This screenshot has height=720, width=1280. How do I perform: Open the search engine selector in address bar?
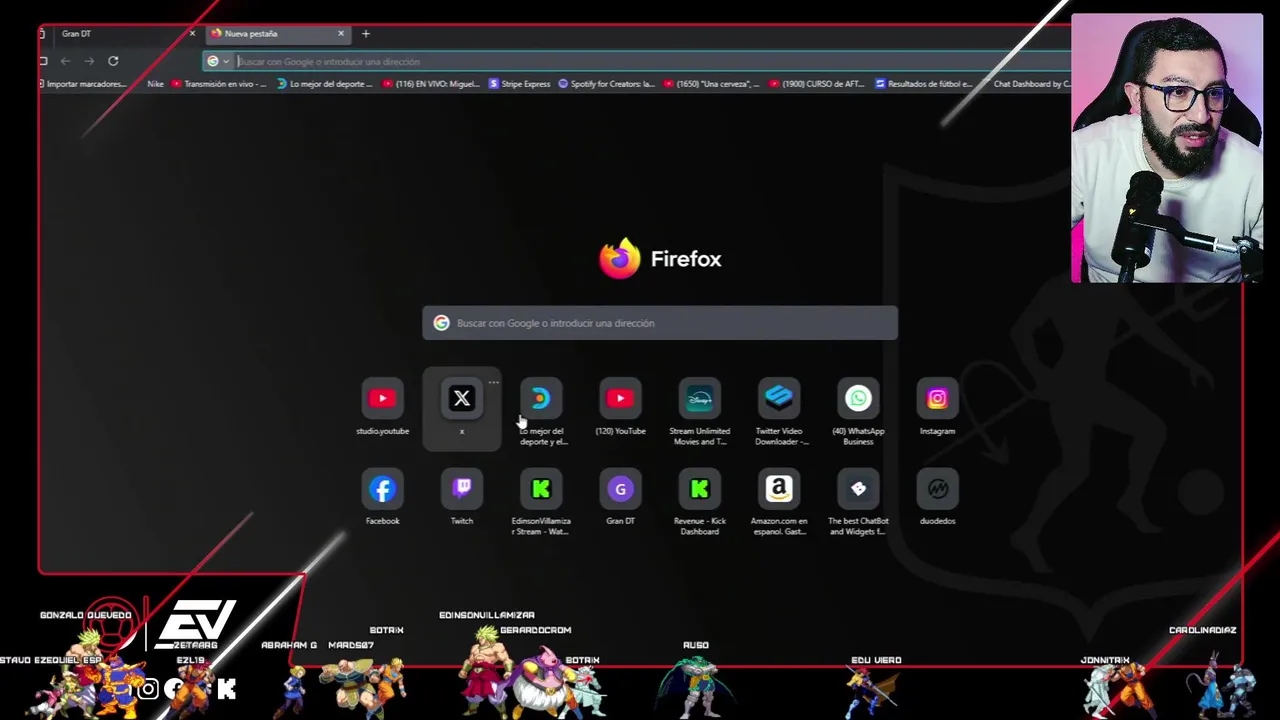[218, 61]
